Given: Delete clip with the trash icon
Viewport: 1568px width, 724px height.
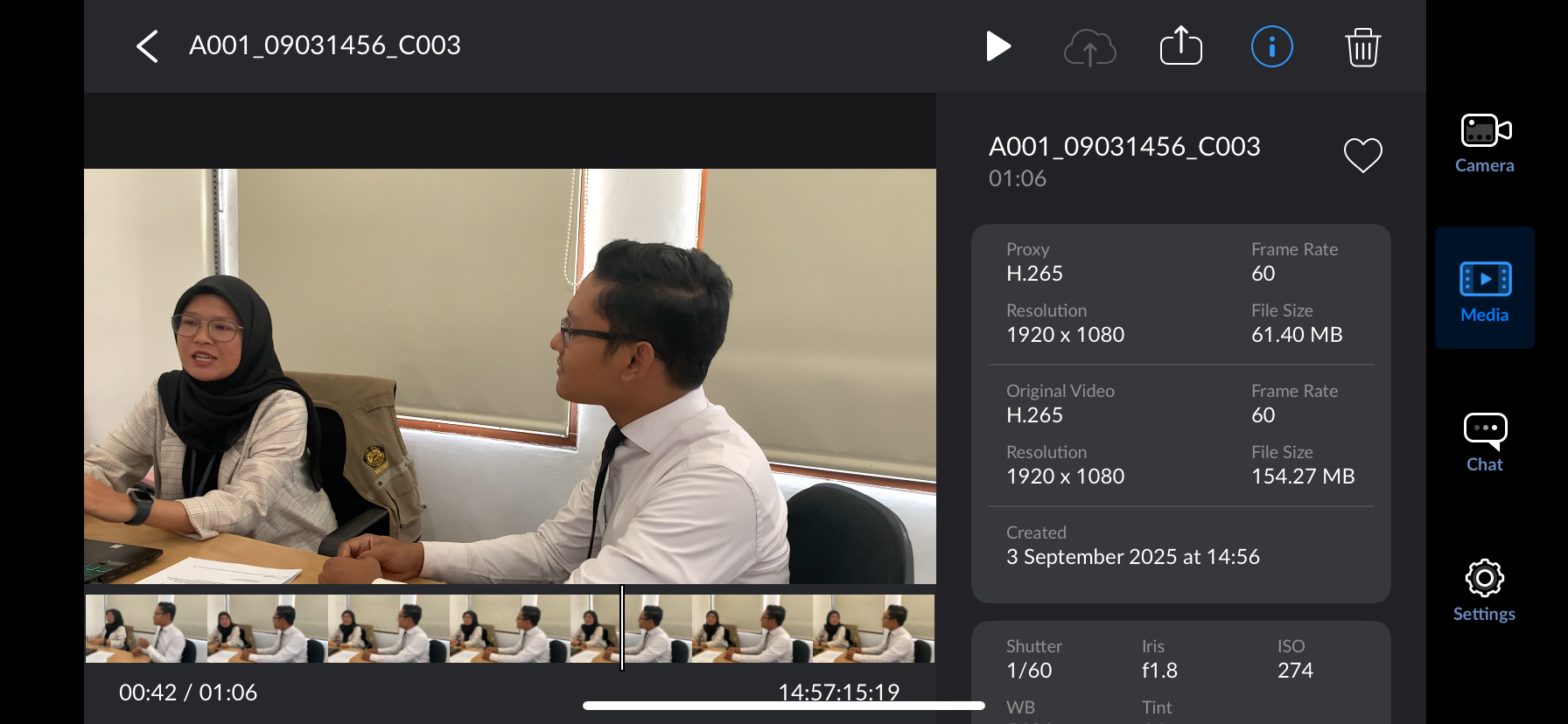Looking at the screenshot, I should click(1362, 47).
